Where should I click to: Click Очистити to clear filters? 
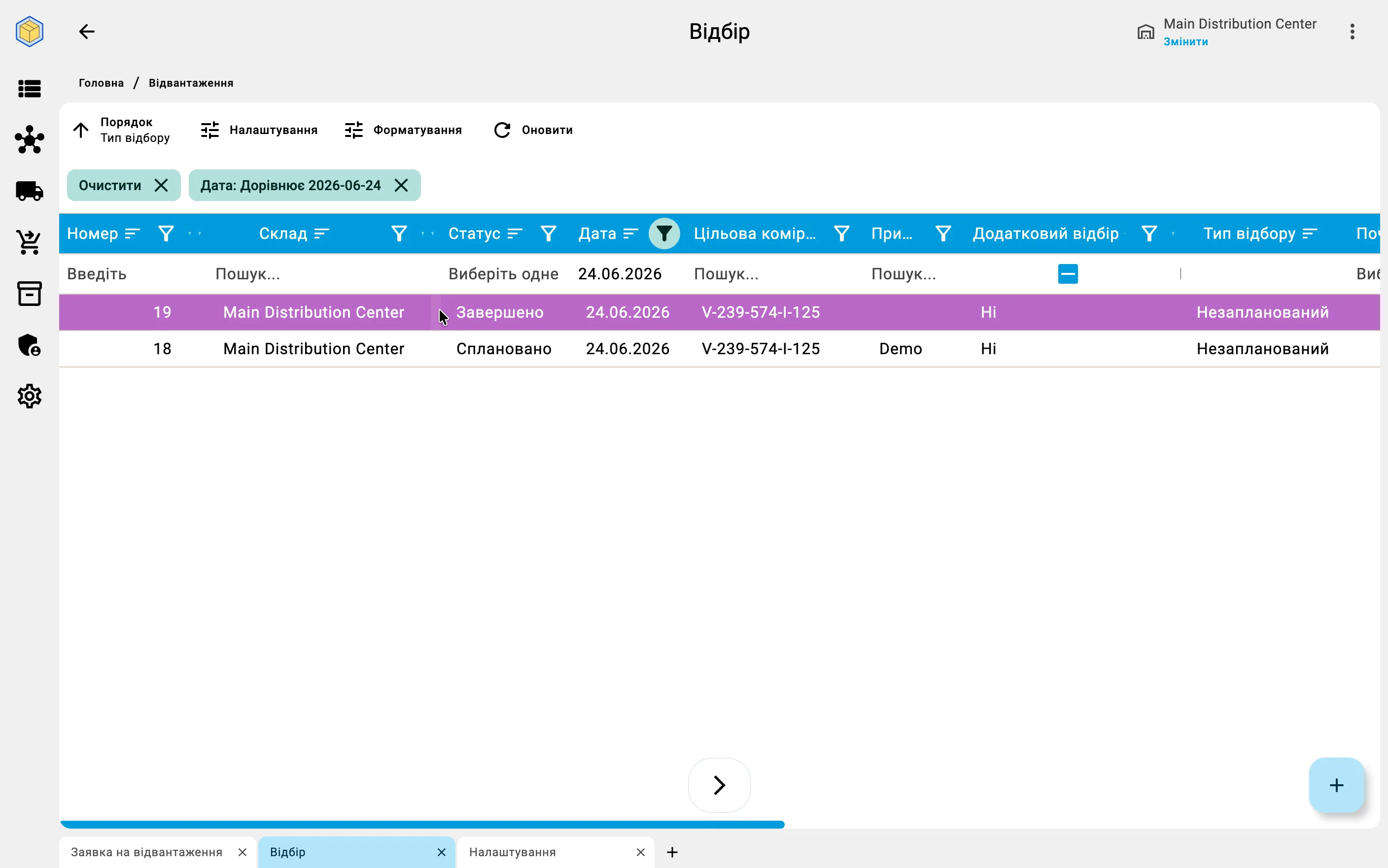123,185
